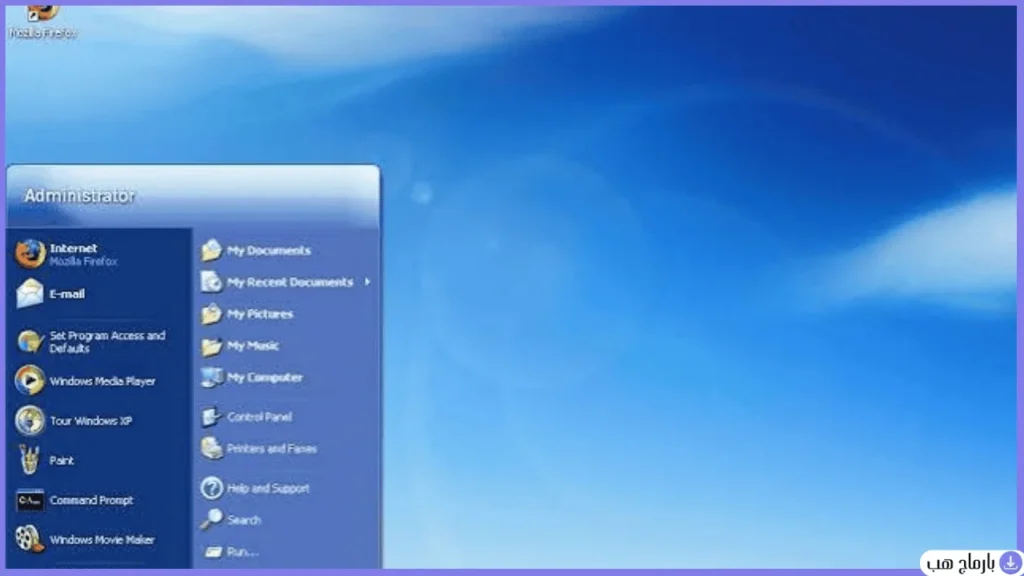Select the Windows Media Player label
The image size is (1024, 576).
[x=103, y=381]
